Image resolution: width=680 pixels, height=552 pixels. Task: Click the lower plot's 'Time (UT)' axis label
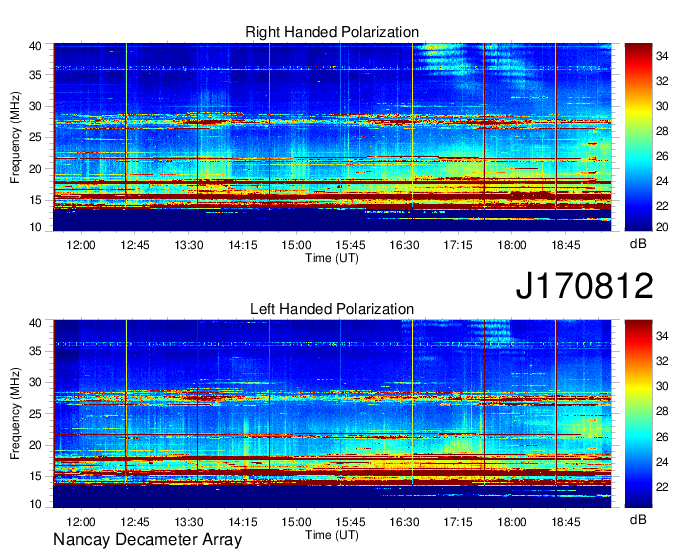332,535
